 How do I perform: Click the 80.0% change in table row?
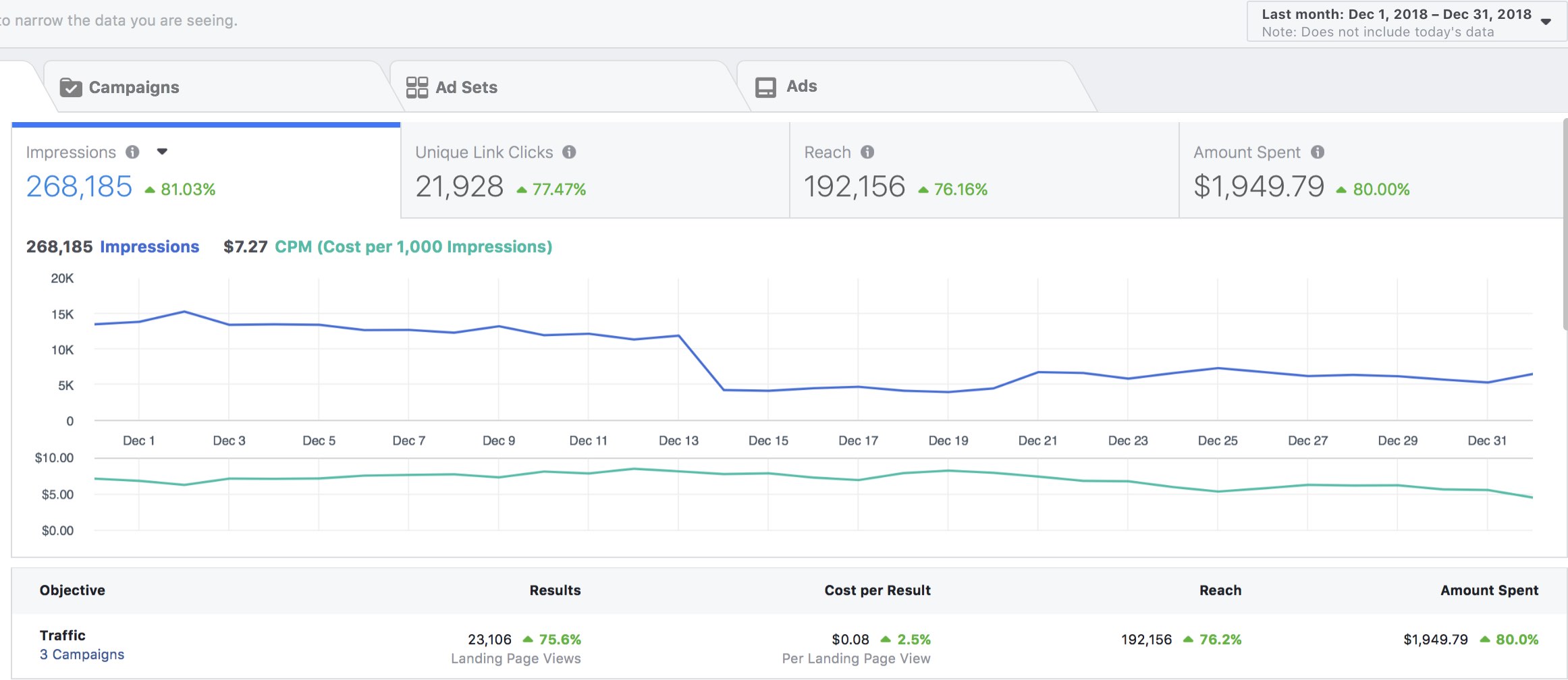1509,640
